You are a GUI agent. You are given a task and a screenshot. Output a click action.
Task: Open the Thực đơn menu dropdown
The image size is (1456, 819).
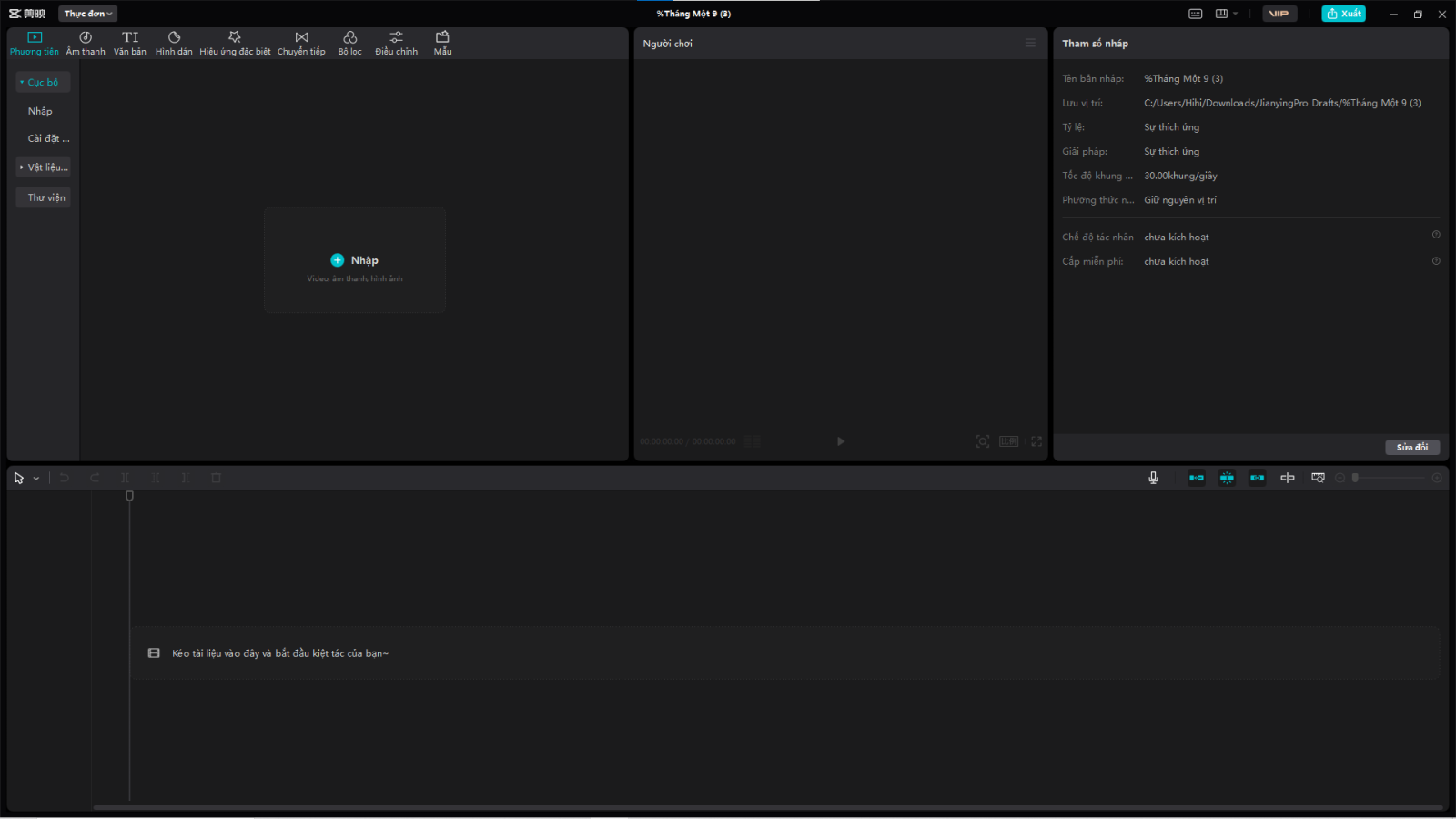pos(88,14)
